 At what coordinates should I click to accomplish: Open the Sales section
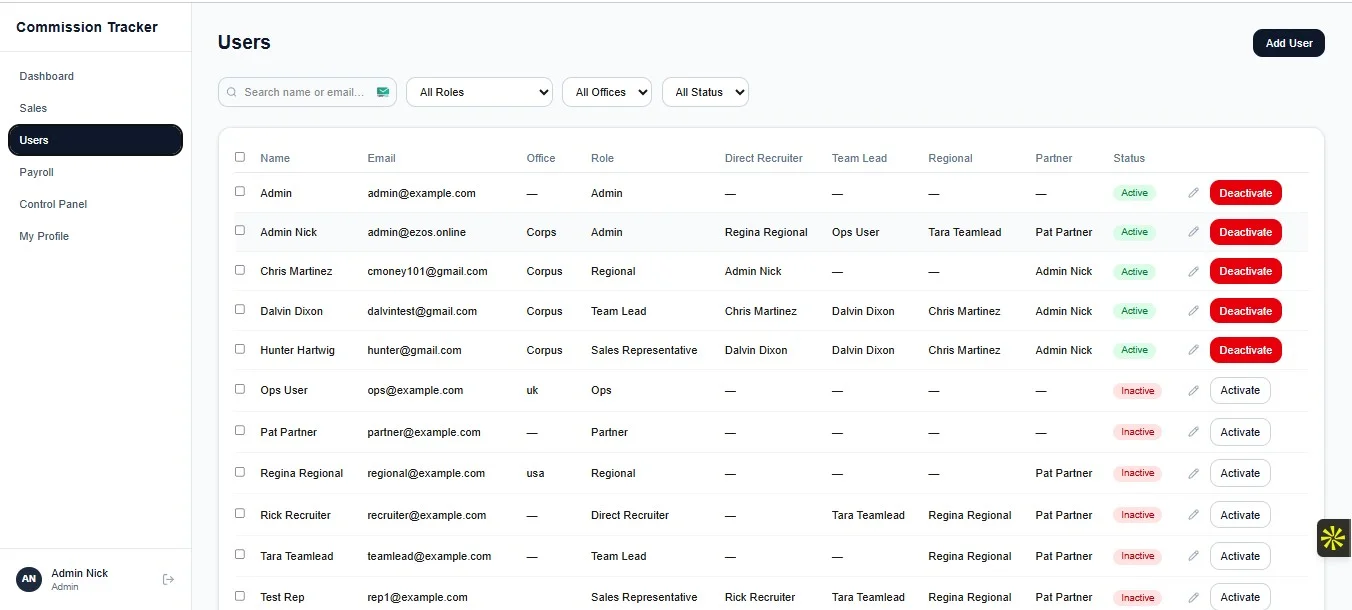pos(95,108)
